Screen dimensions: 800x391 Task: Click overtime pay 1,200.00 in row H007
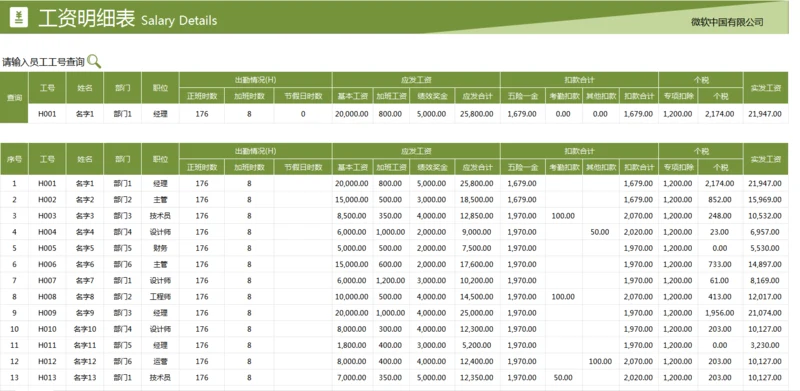pos(391,281)
